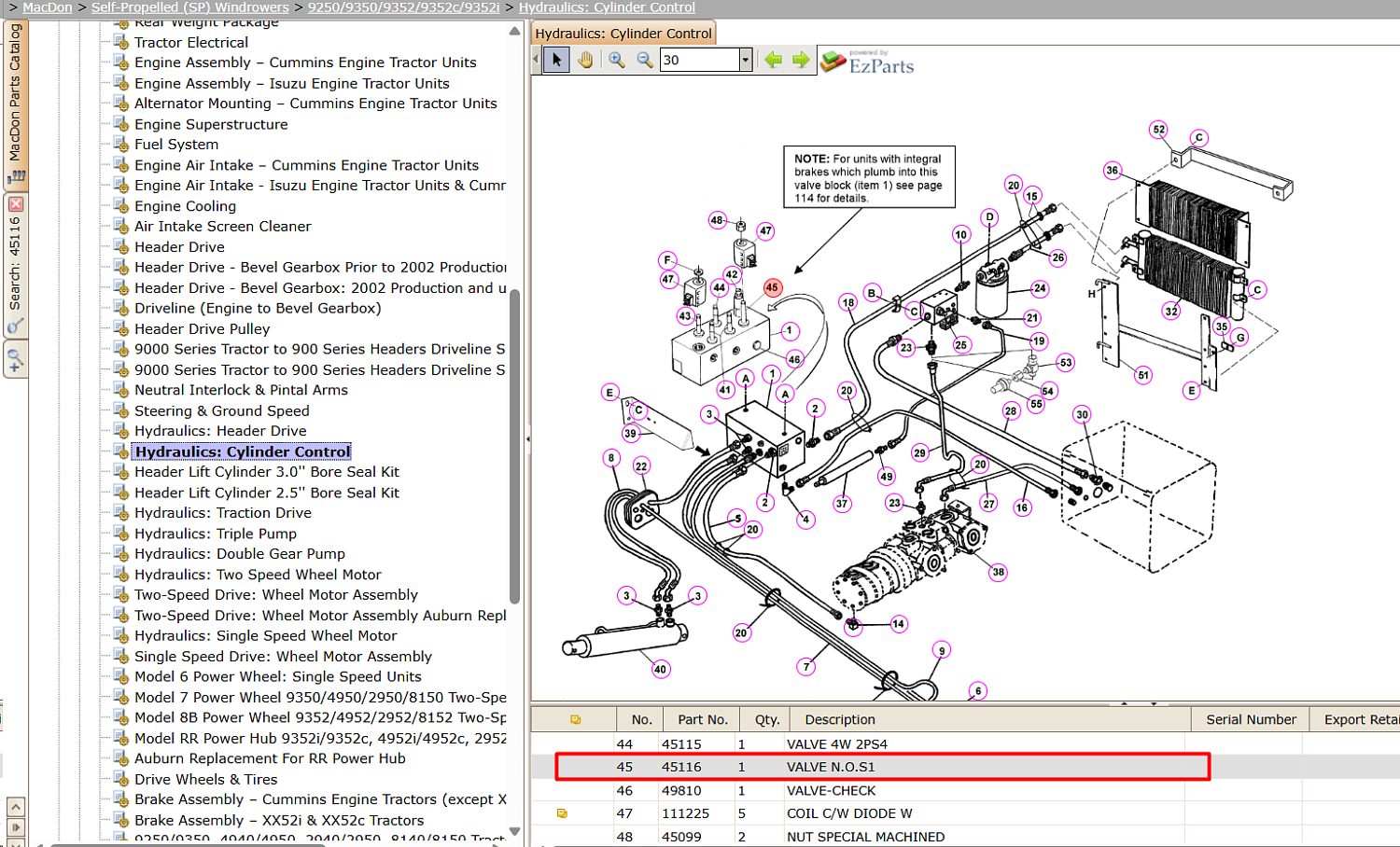Go to next page with green right arrow
1400x847 pixels.
pos(801,60)
